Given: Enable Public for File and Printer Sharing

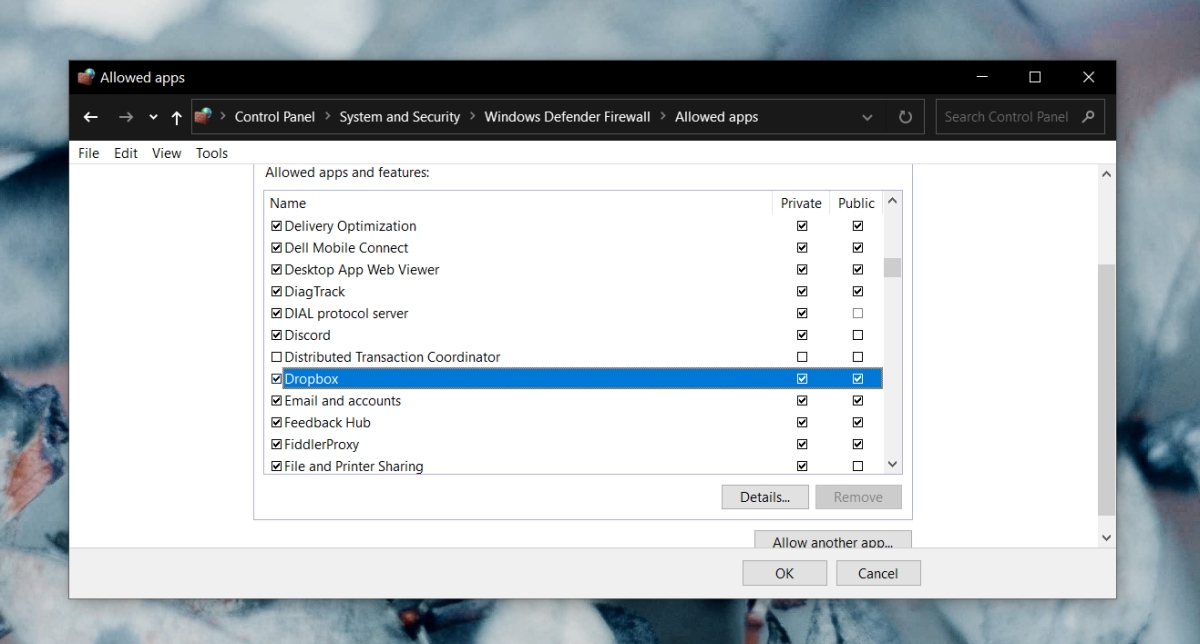Looking at the screenshot, I should coord(857,466).
